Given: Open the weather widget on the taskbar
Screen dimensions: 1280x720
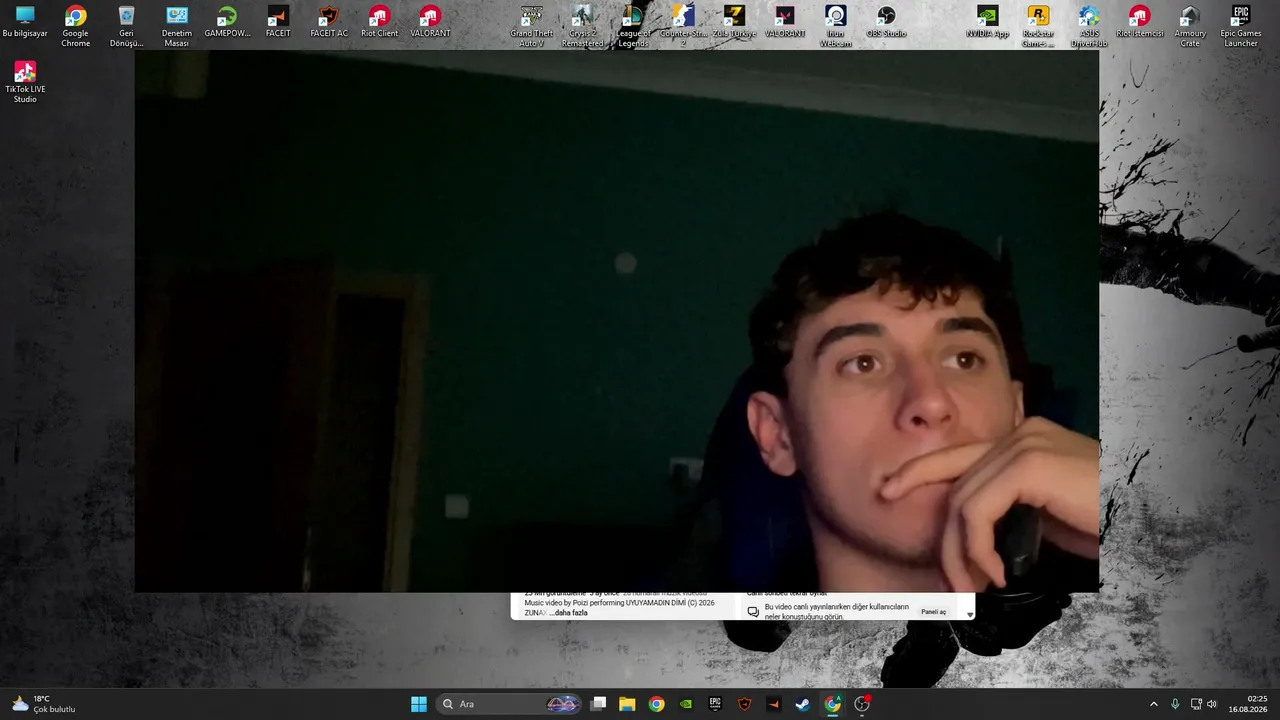Looking at the screenshot, I should coord(44,704).
